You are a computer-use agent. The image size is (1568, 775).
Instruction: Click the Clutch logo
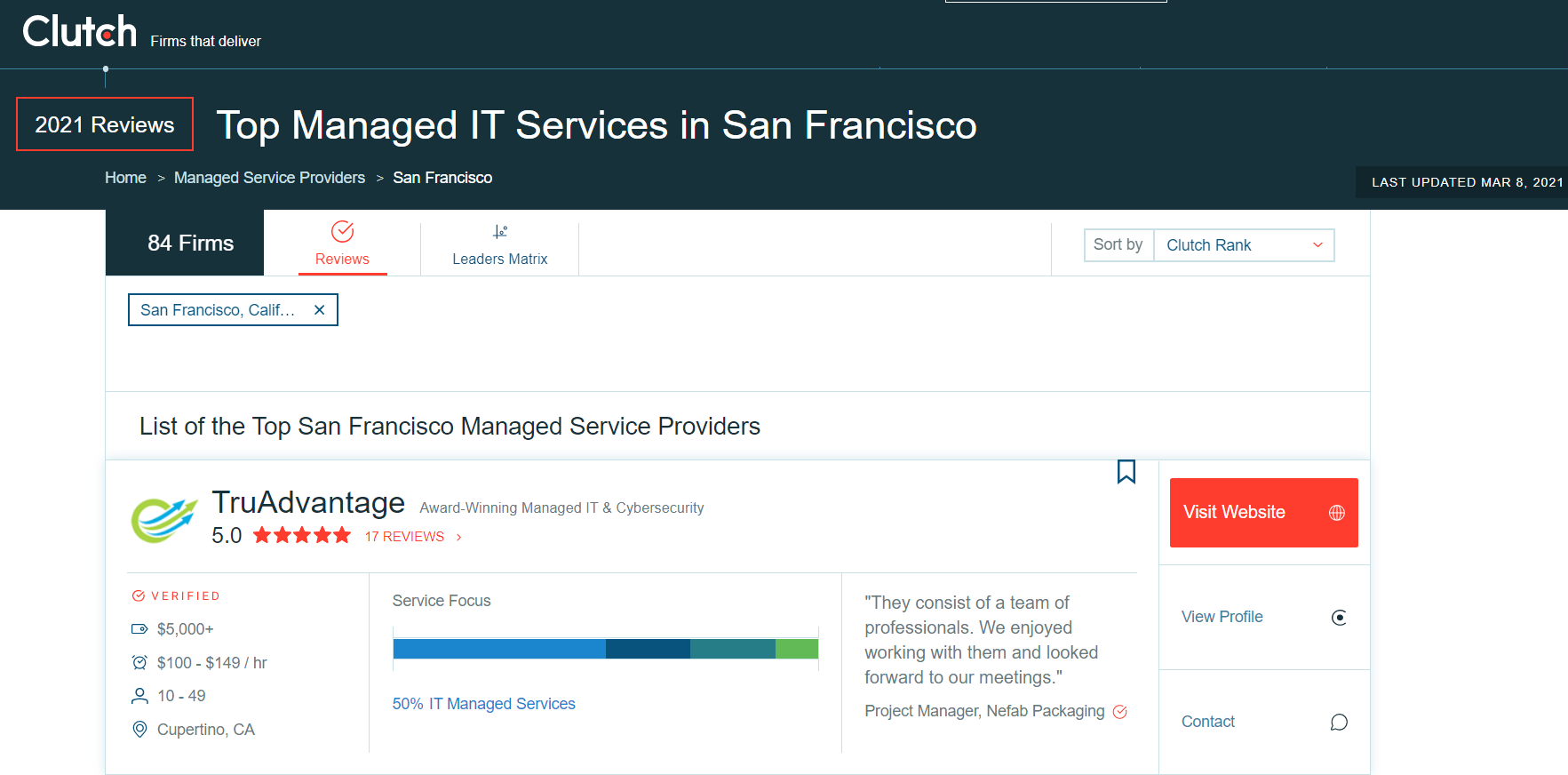click(80, 32)
